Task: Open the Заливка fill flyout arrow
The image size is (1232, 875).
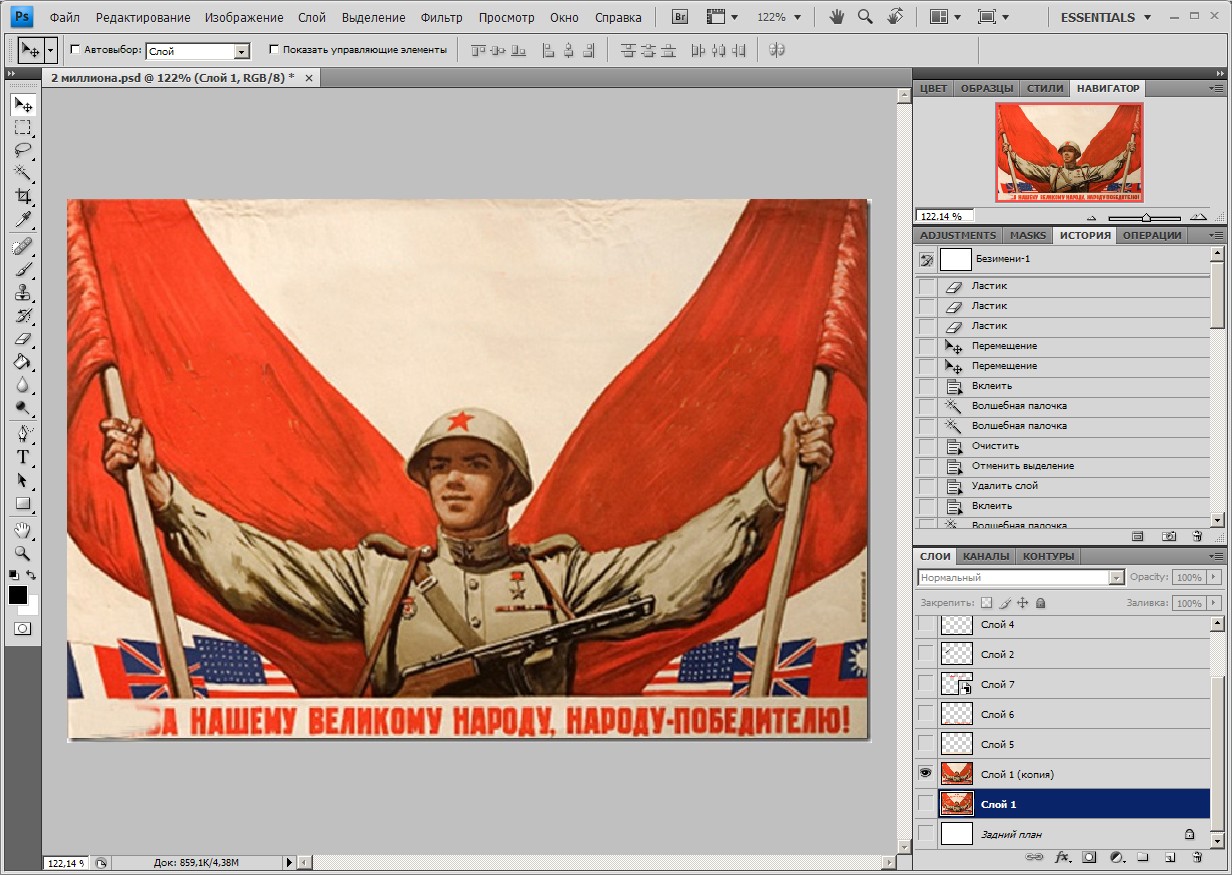Action: tap(1214, 603)
